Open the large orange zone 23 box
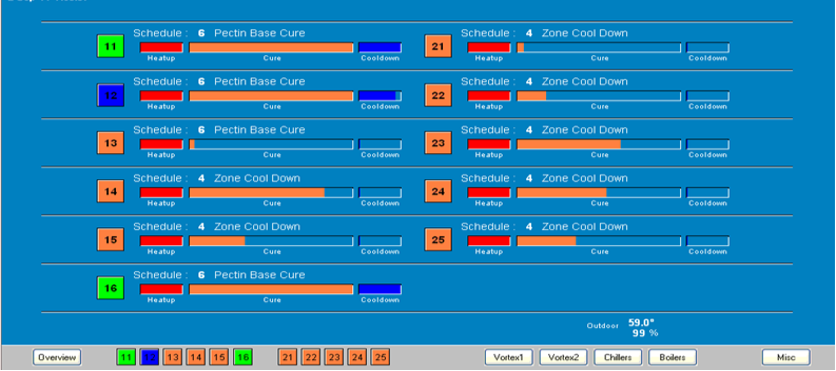836x371 pixels. [x=438, y=143]
